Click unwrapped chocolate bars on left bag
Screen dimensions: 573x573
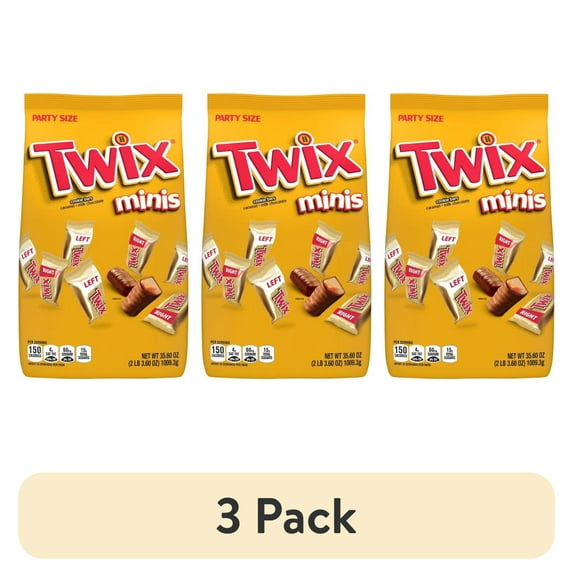click(134, 291)
